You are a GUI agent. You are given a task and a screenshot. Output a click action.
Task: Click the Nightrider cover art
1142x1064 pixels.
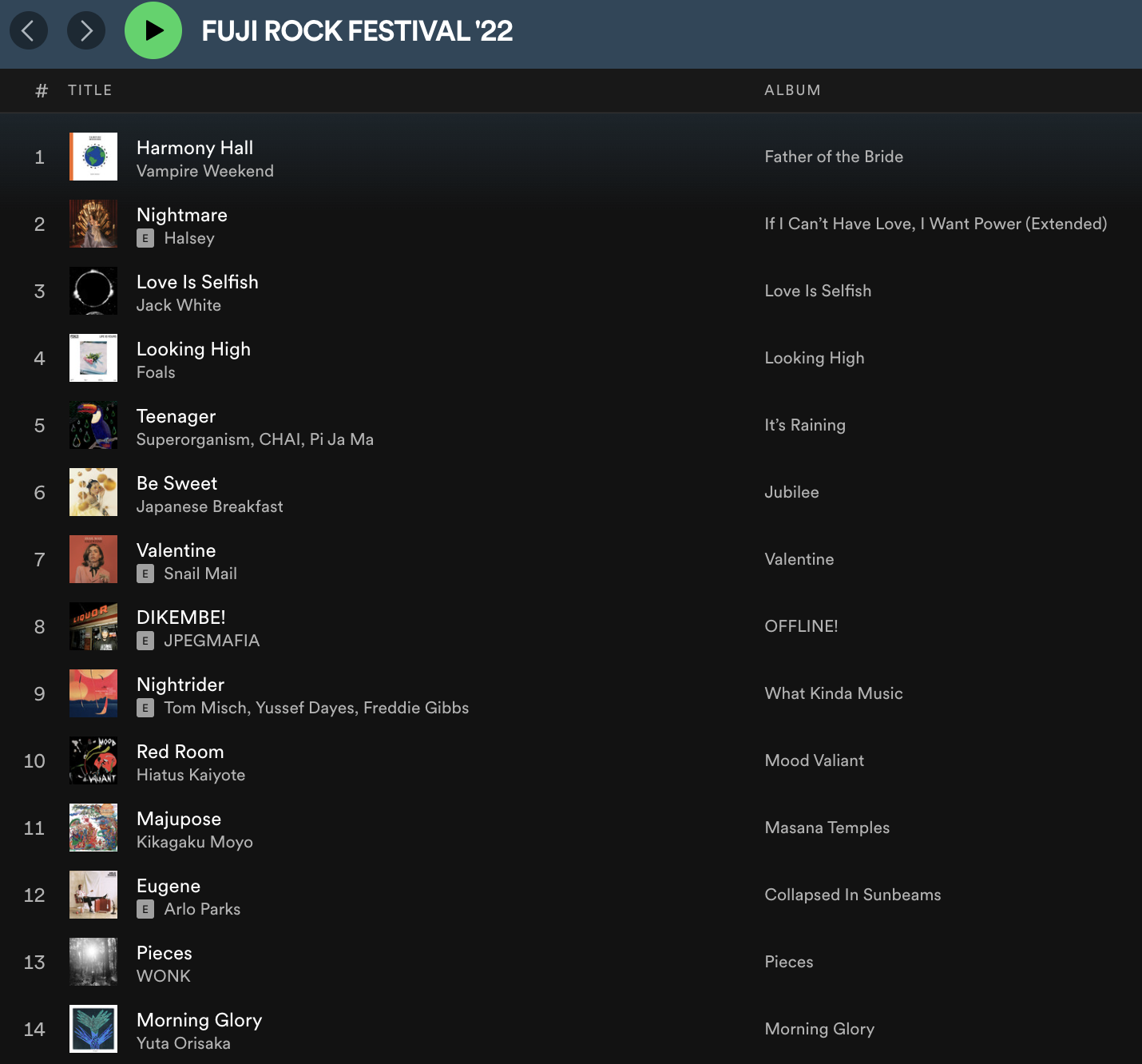pos(93,693)
